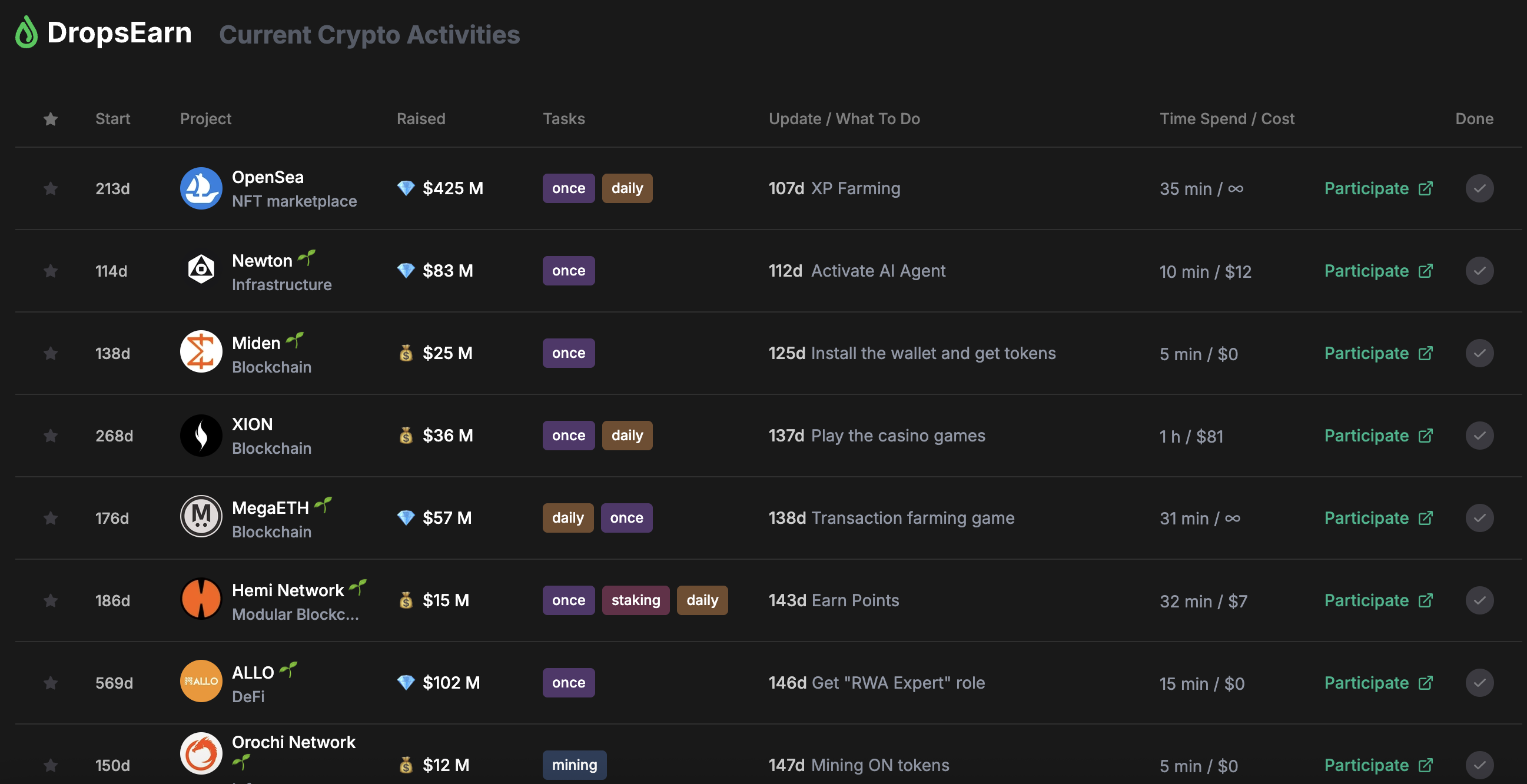This screenshot has width=1527, height=784.
Task: Click the OpenSea sailboat logo
Action: [201, 188]
